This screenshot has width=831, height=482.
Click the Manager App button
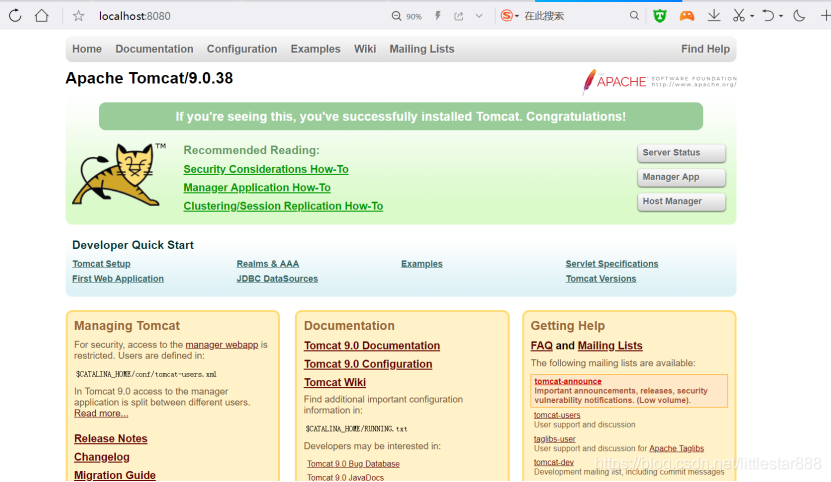coord(682,177)
